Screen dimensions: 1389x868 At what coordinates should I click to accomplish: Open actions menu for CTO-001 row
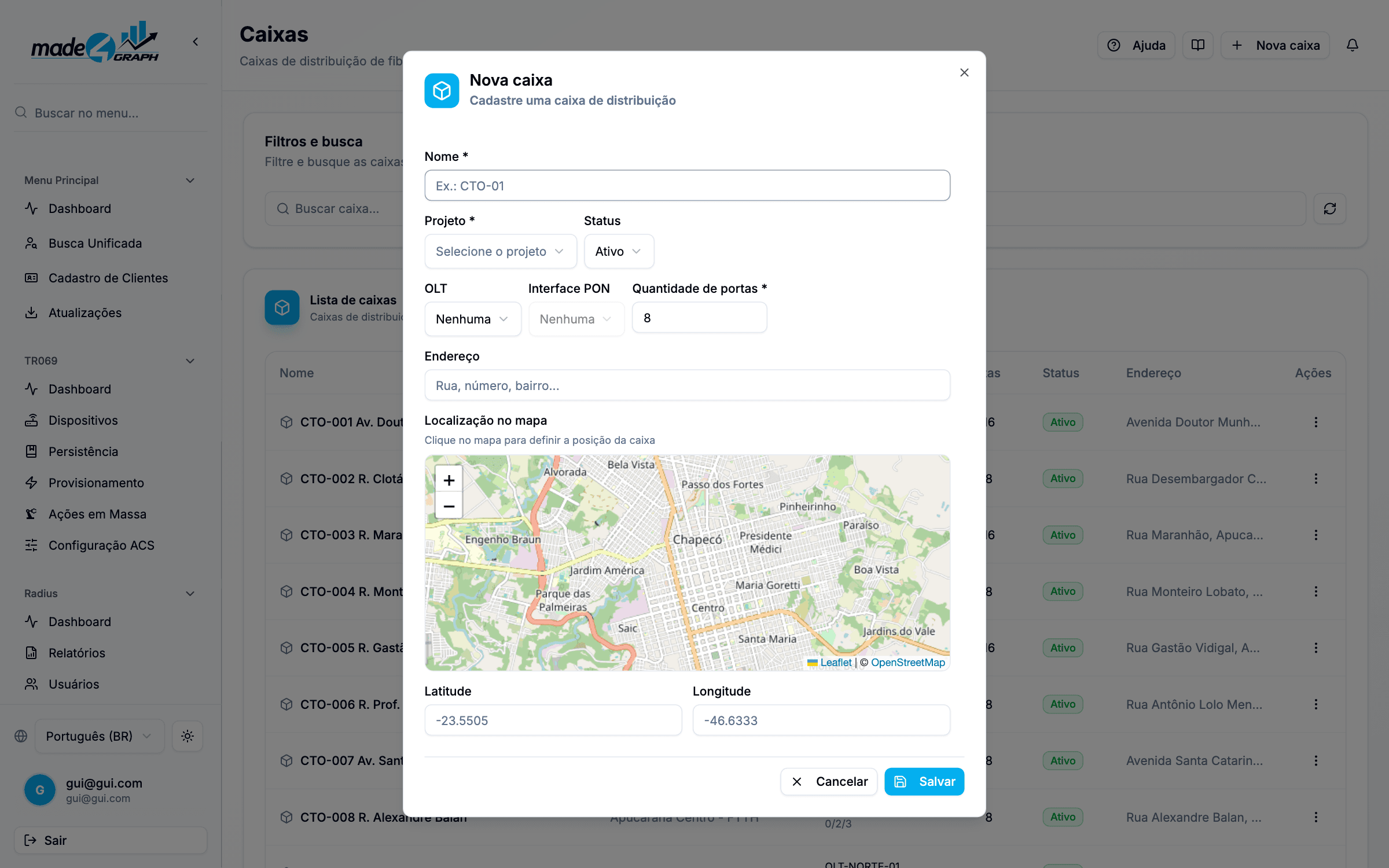pos(1315,422)
